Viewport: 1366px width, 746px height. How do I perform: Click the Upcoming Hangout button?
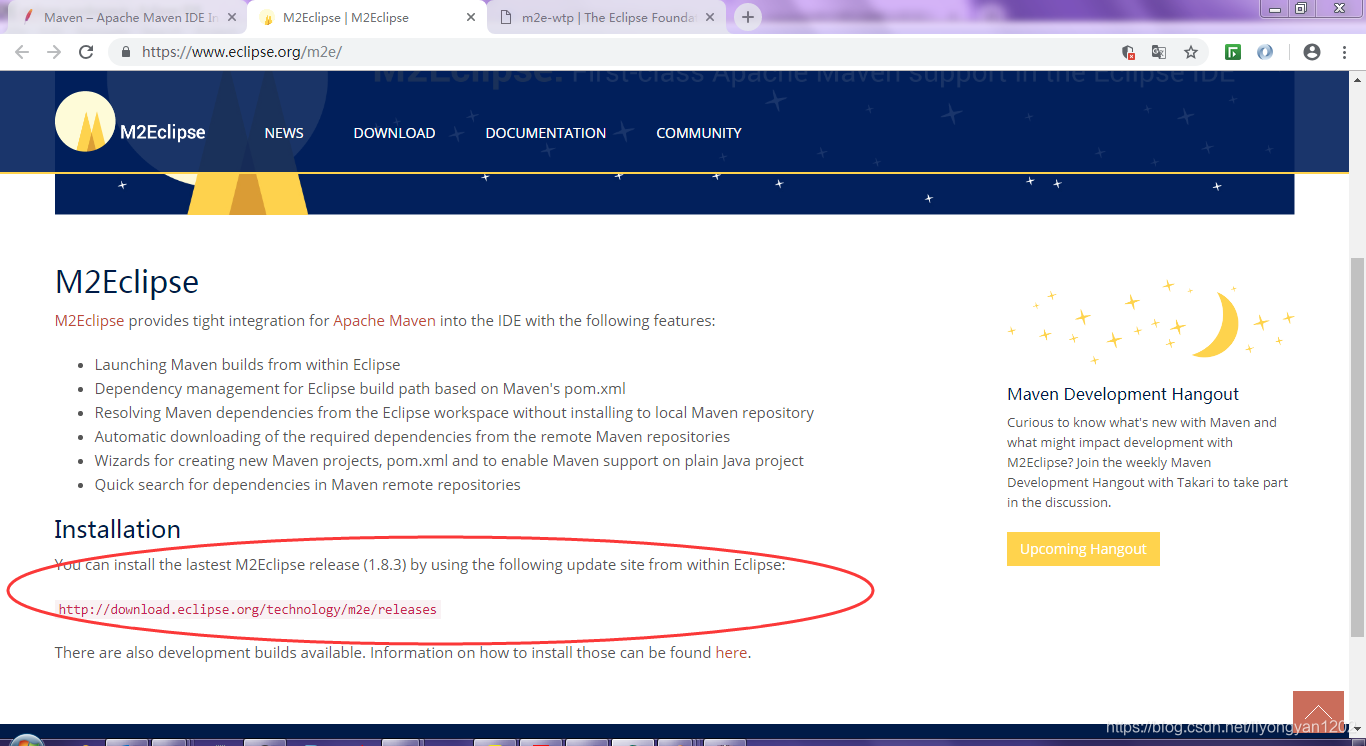pyautogui.click(x=1083, y=549)
